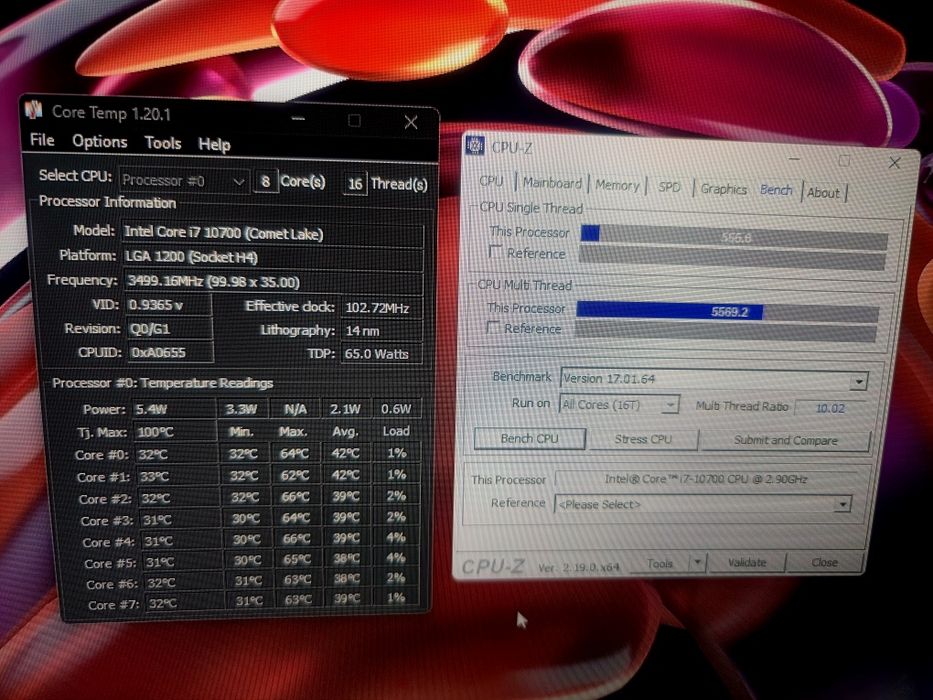Click the Tj. Max value 100°C
This screenshot has height=700, width=933.
(x=175, y=432)
